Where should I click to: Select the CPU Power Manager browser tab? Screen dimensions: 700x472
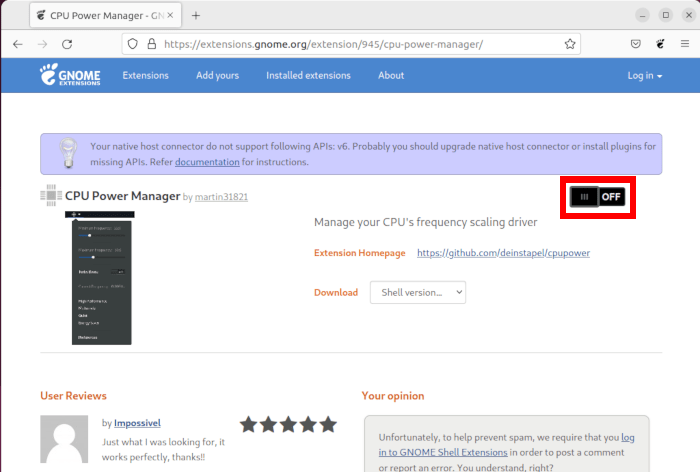click(x=106, y=15)
